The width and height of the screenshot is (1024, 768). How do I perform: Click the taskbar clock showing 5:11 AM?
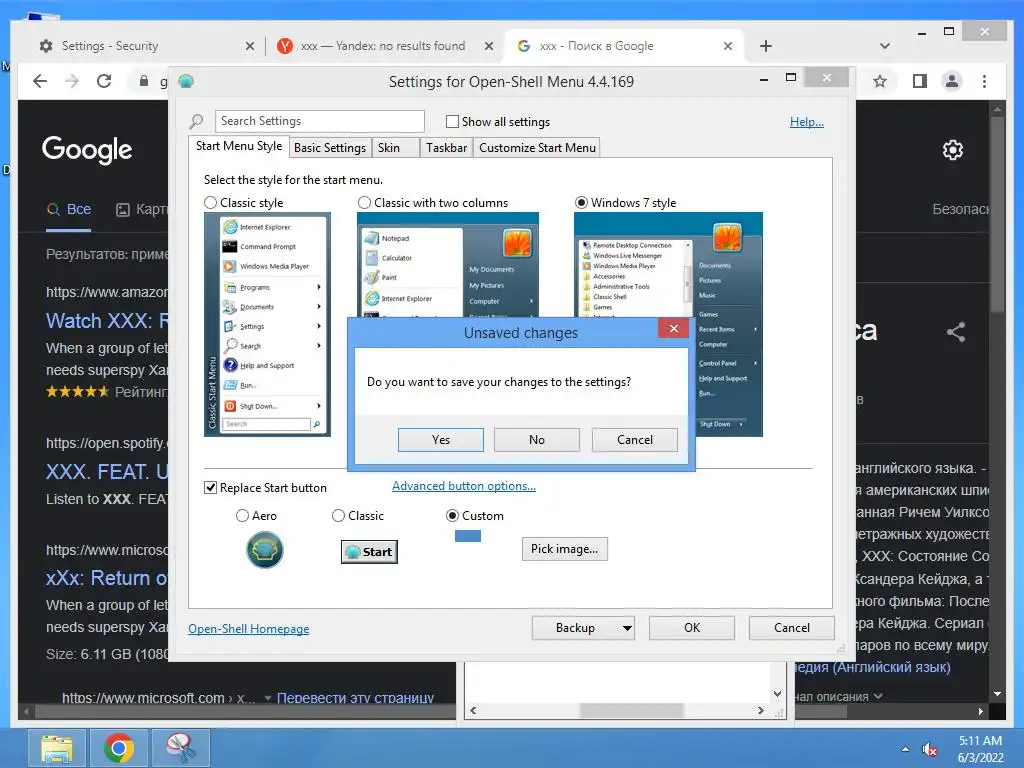980,749
